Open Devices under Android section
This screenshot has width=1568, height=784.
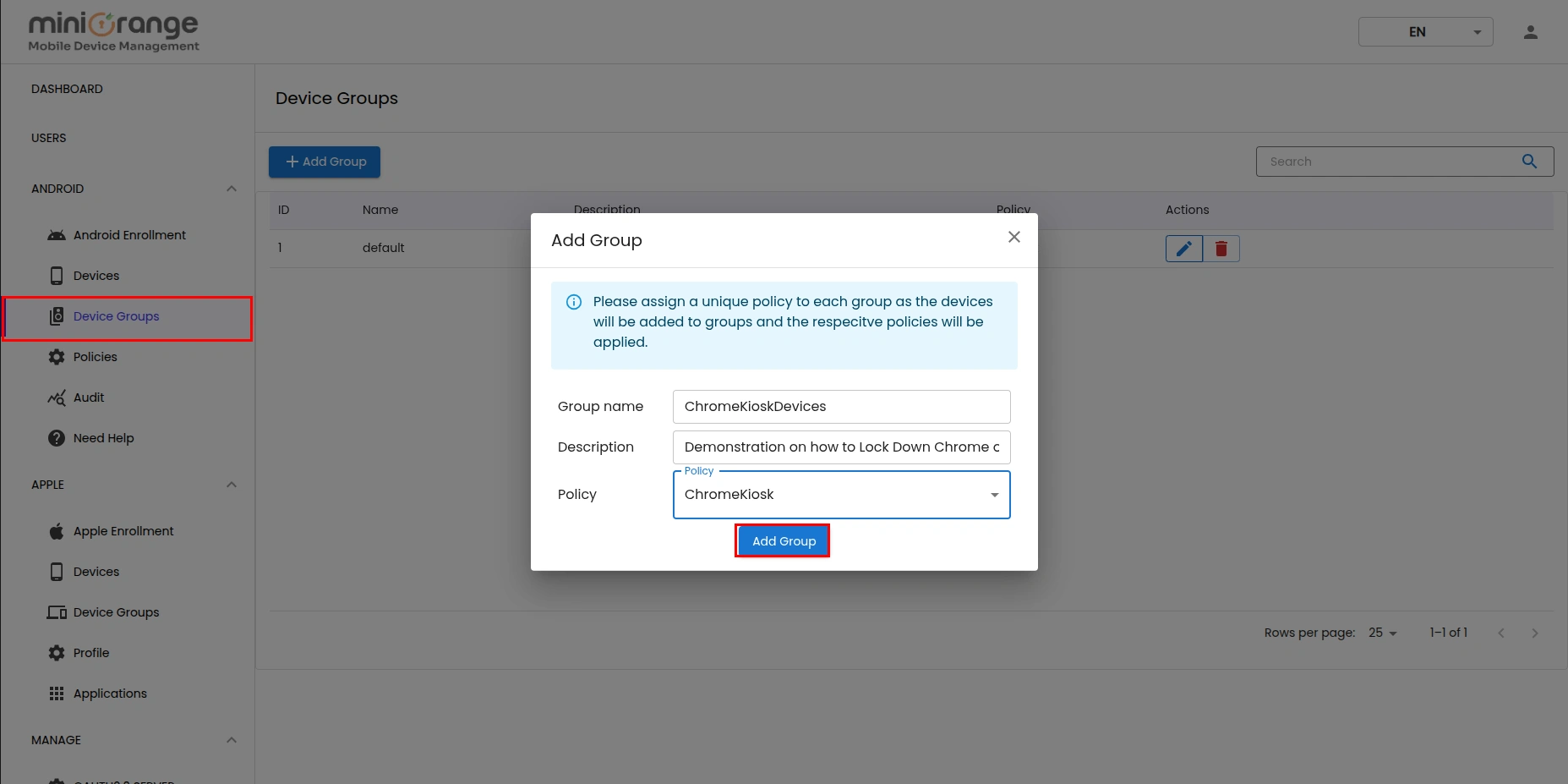tap(97, 275)
